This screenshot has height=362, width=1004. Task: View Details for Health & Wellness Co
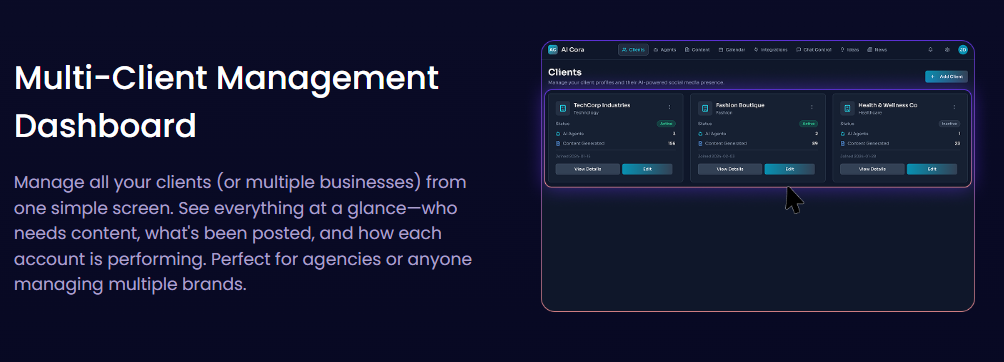point(872,169)
